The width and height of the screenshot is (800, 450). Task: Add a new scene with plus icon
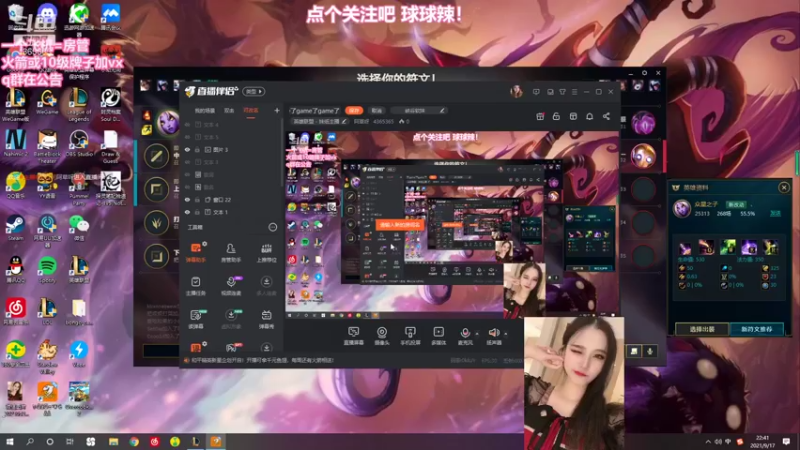click(x=277, y=110)
